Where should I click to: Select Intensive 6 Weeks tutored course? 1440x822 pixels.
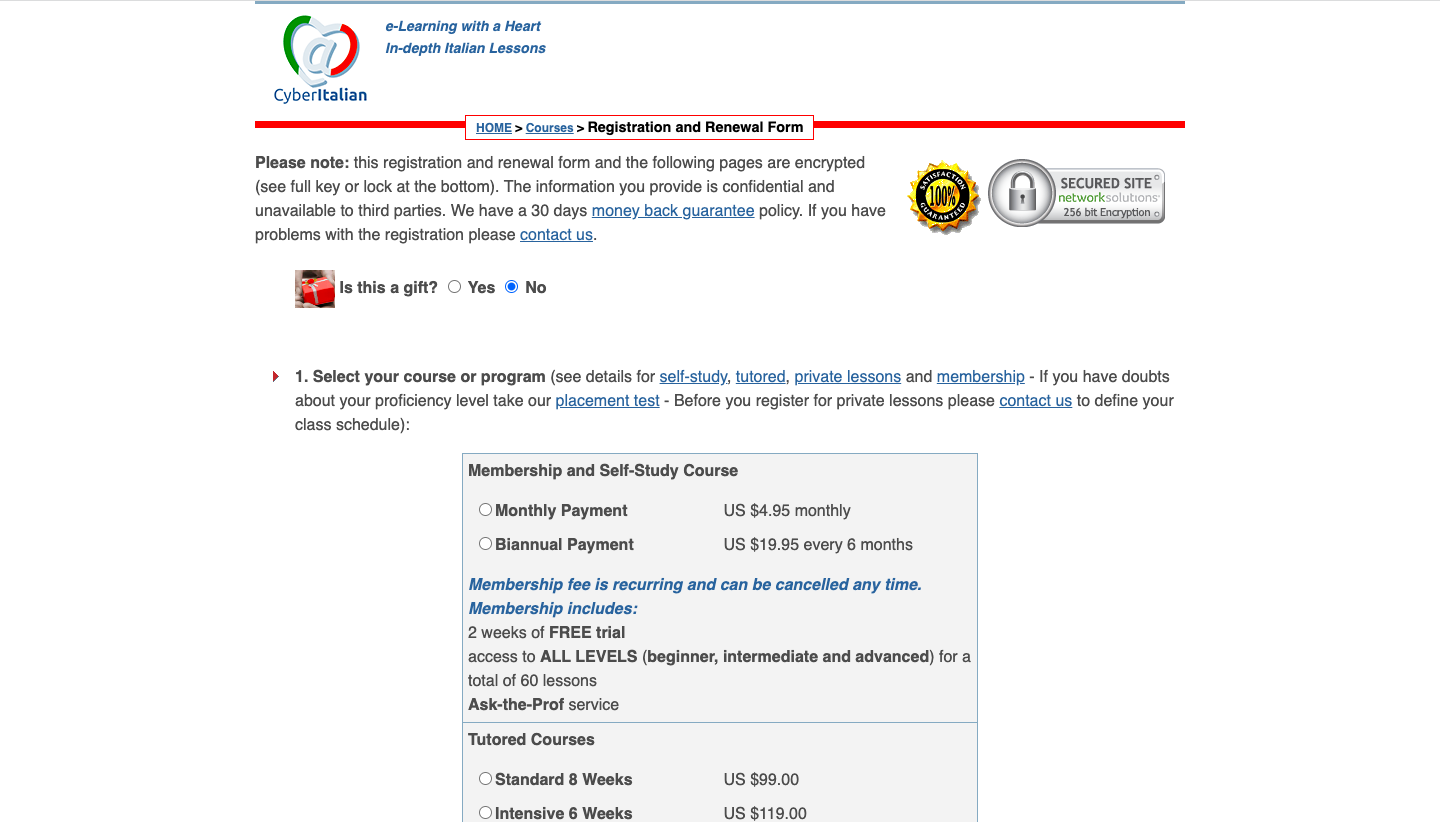(x=485, y=813)
